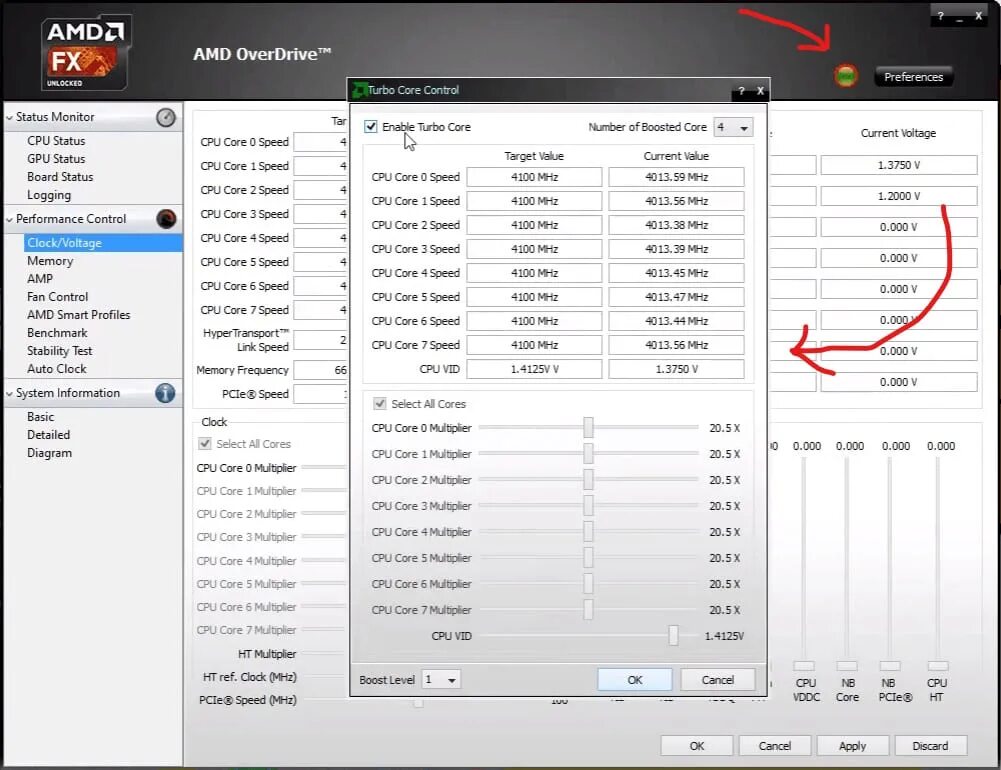Click the main window help question mark
This screenshot has width=1001, height=770.
pyautogui.click(x=940, y=16)
